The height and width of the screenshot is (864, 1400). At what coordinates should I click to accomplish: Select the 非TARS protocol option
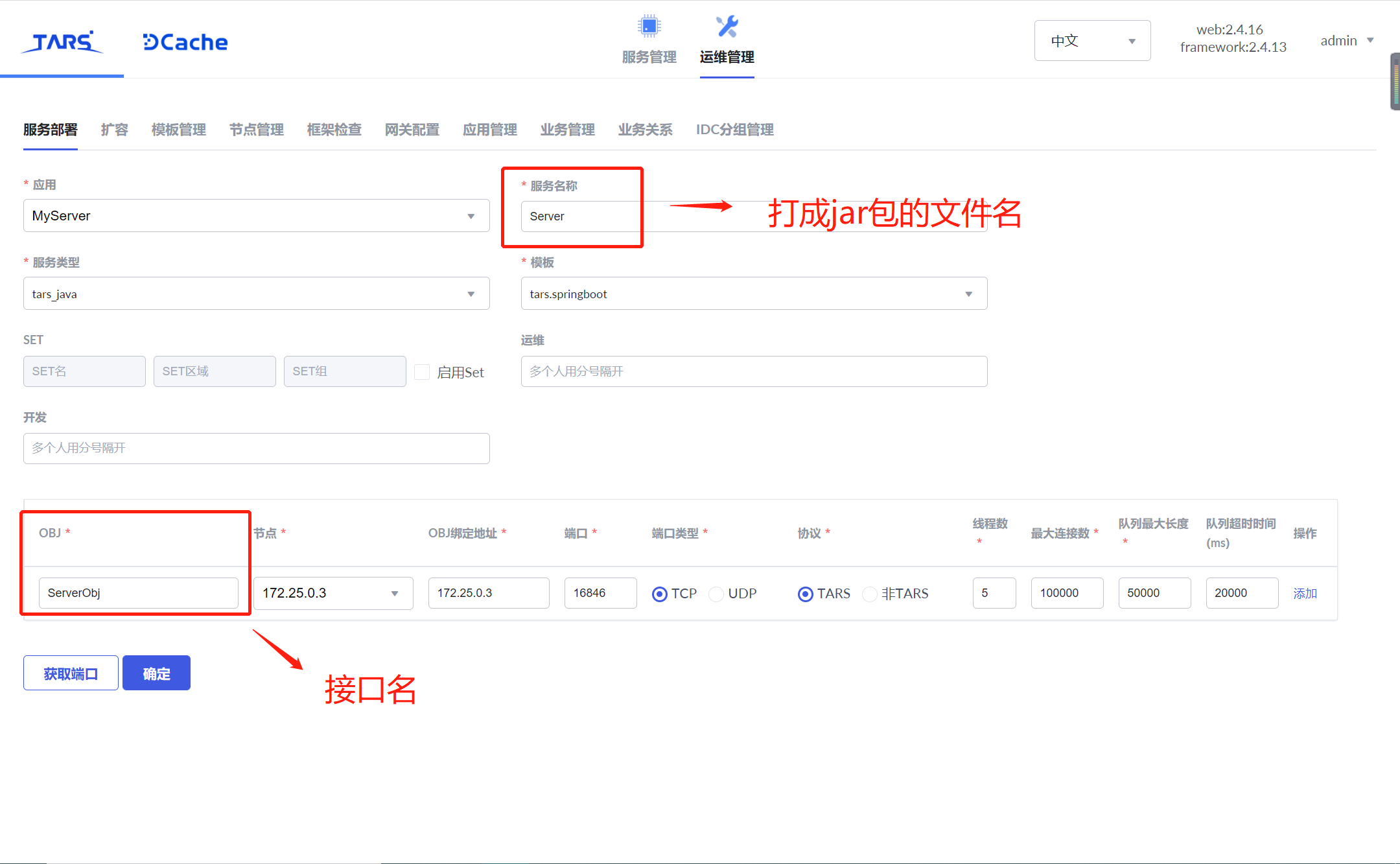tap(869, 593)
